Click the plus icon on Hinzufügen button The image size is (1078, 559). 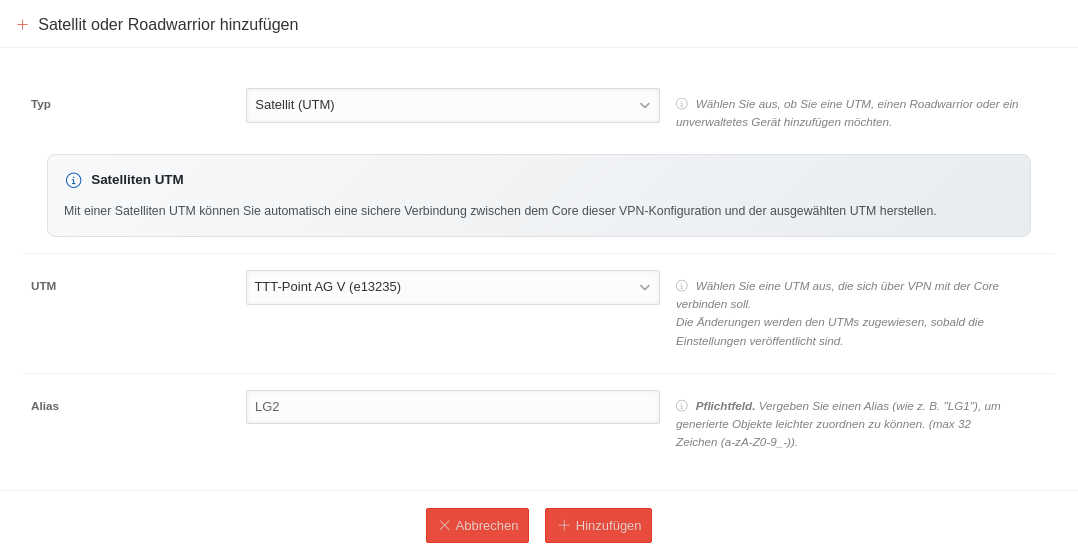tap(564, 525)
